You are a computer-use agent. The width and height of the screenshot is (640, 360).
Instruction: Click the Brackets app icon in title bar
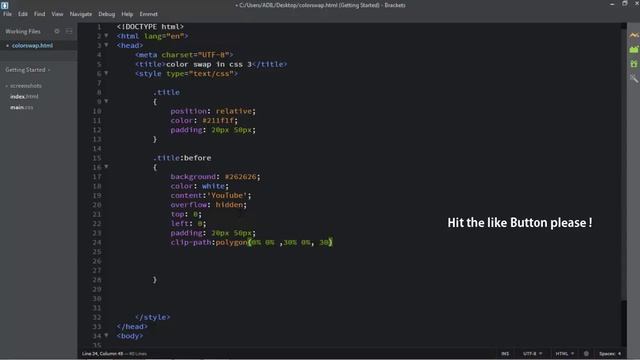click(x=4, y=5)
